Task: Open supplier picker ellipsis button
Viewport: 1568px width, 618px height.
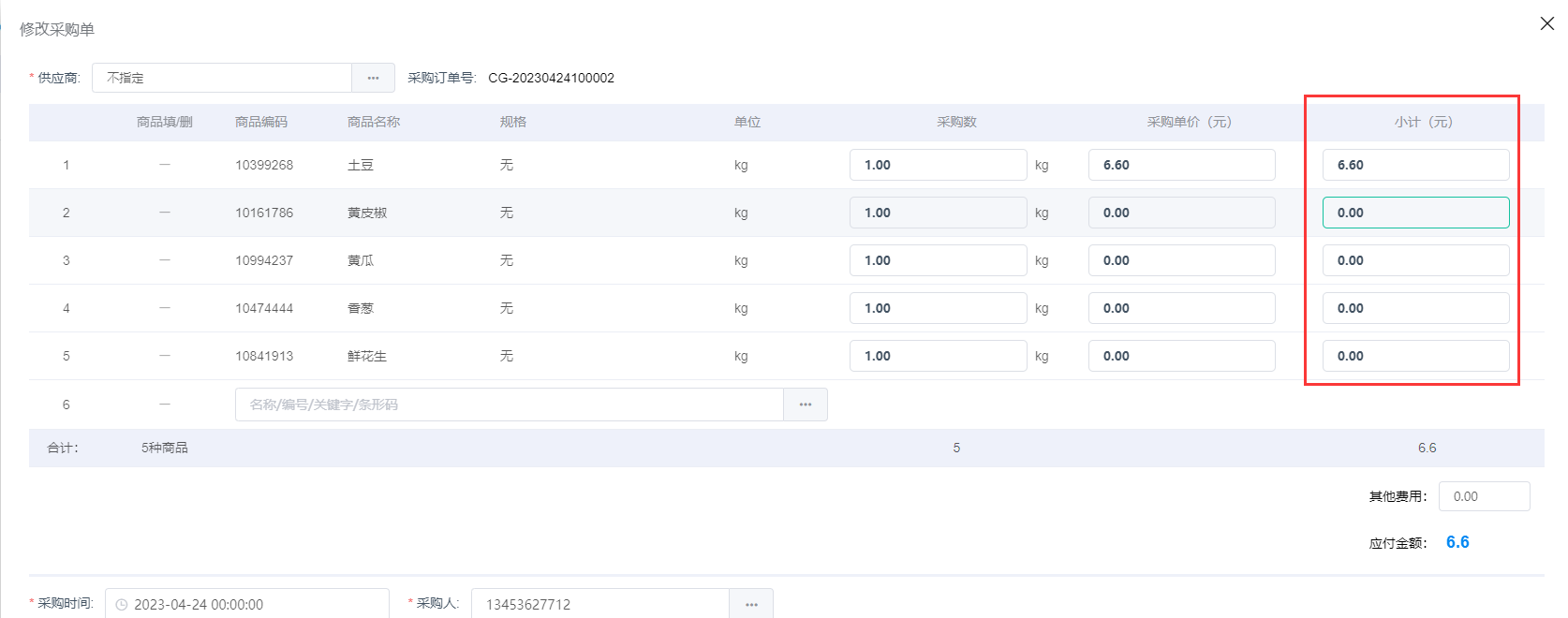Action: 373,78
